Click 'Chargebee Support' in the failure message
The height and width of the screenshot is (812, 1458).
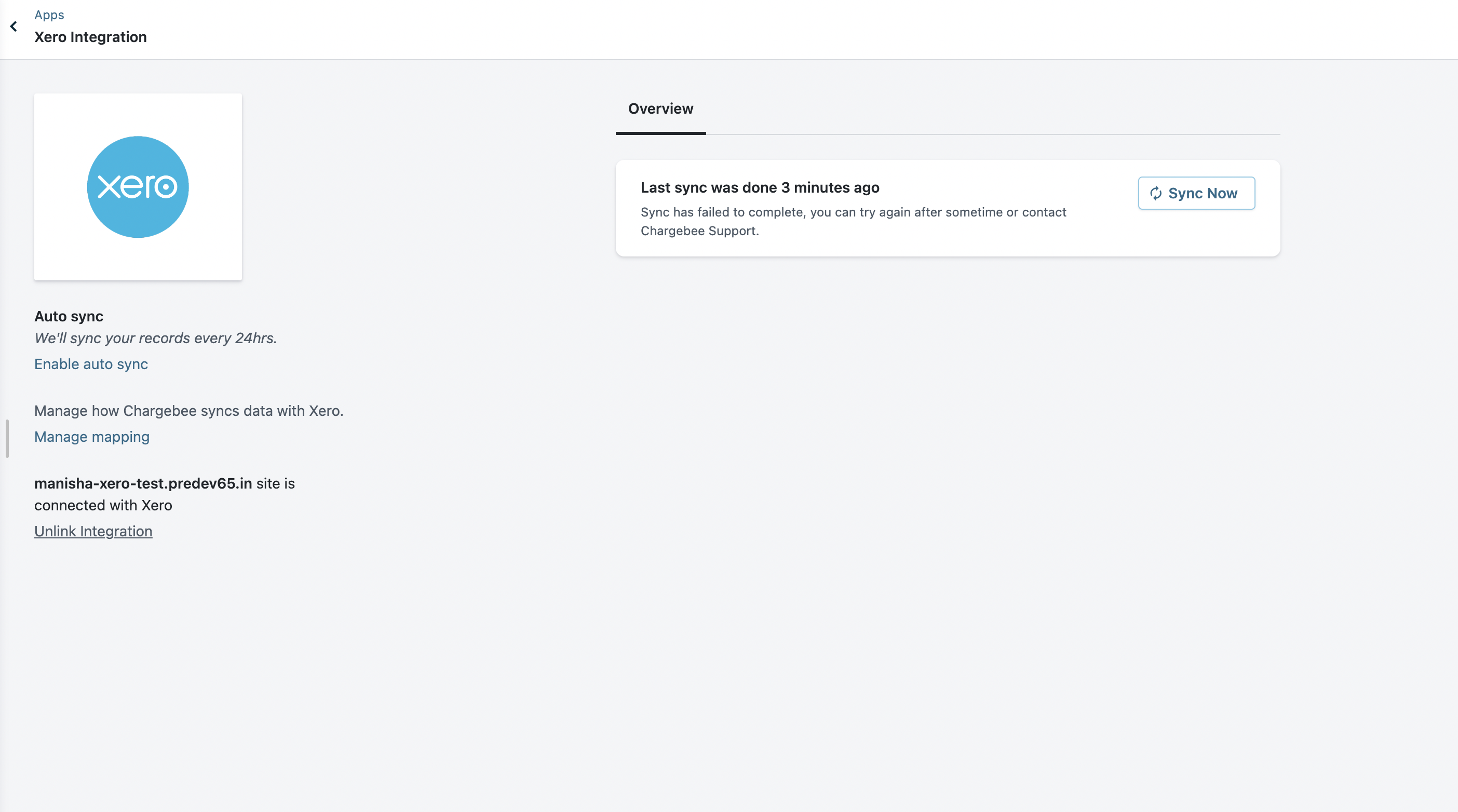pyautogui.click(x=698, y=231)
